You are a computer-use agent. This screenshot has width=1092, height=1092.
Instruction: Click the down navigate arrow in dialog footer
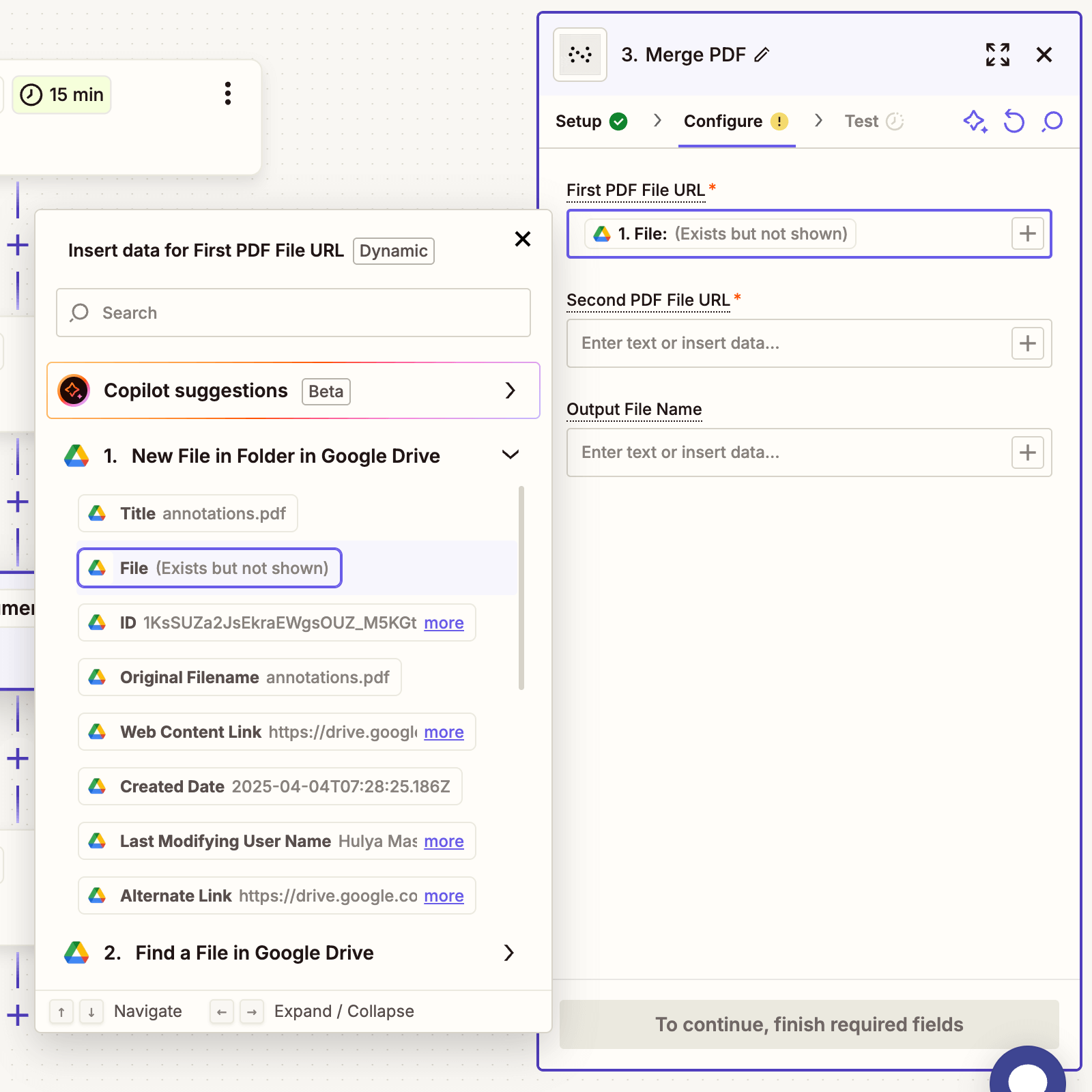(x=91, y=1011)
